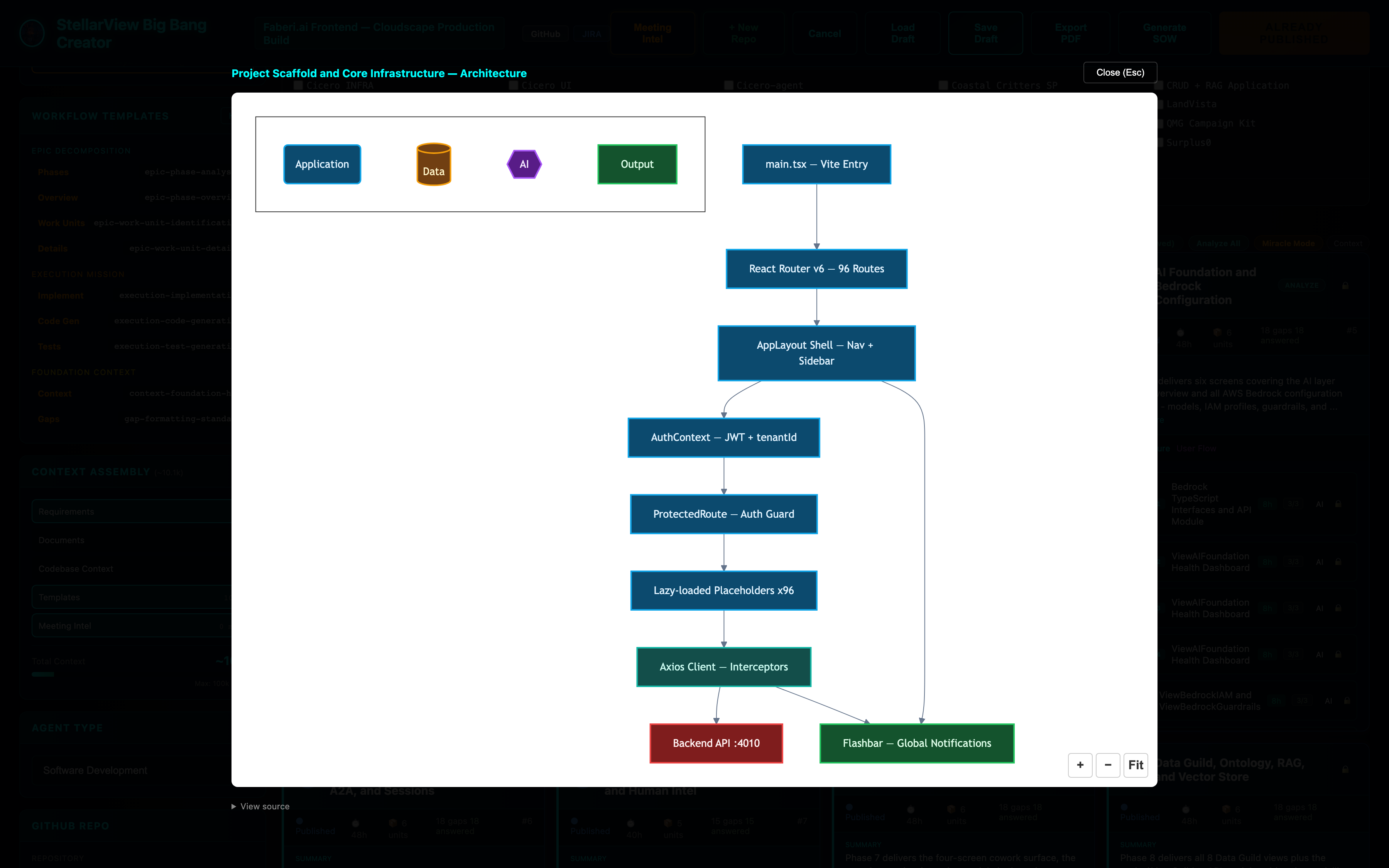1389x868 pixels.
Task: Click the GitHub button in header
Action: coord(545,34)
